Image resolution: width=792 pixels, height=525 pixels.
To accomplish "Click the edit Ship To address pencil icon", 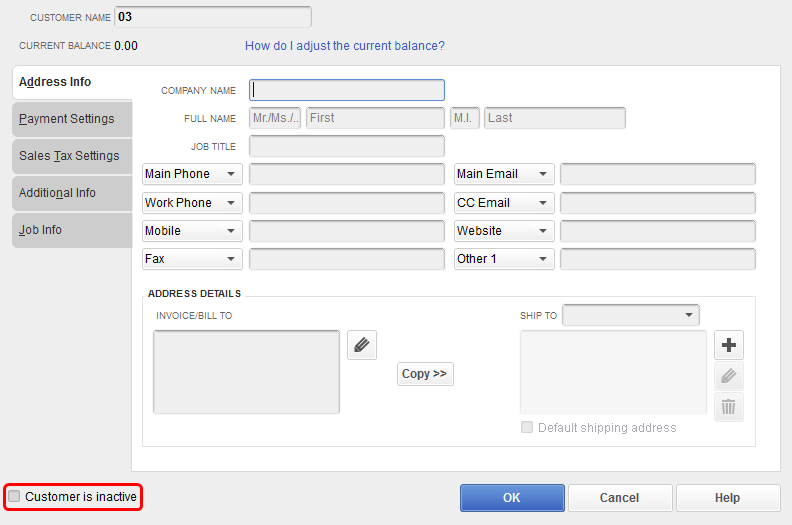I will [x=729, y=376].
